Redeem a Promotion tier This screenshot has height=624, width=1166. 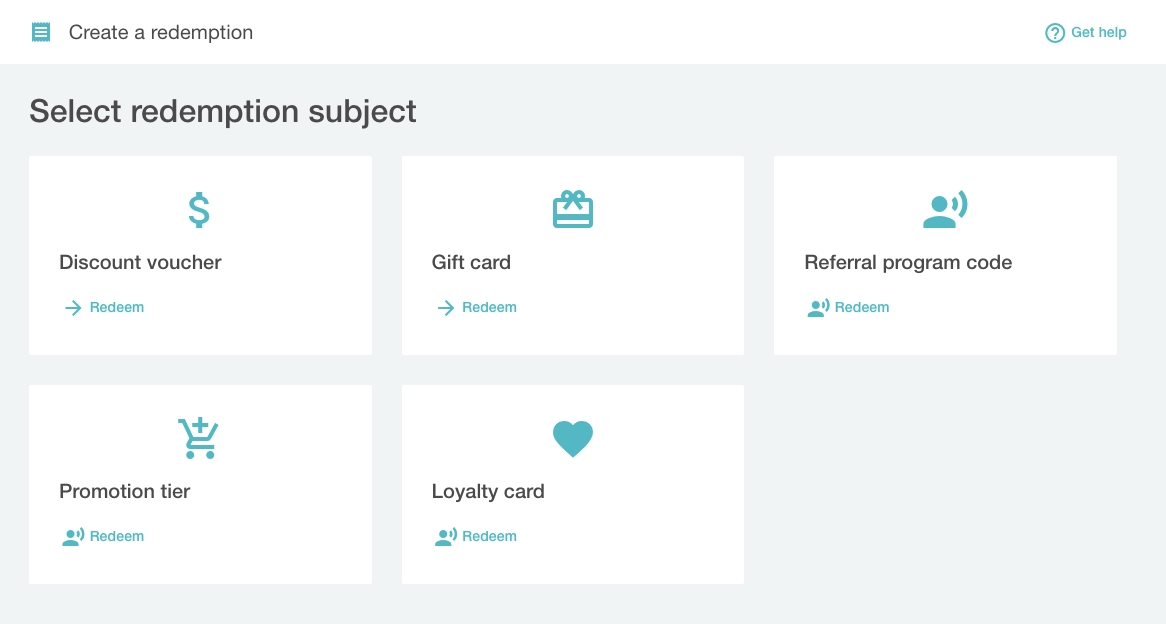(117, 536)
